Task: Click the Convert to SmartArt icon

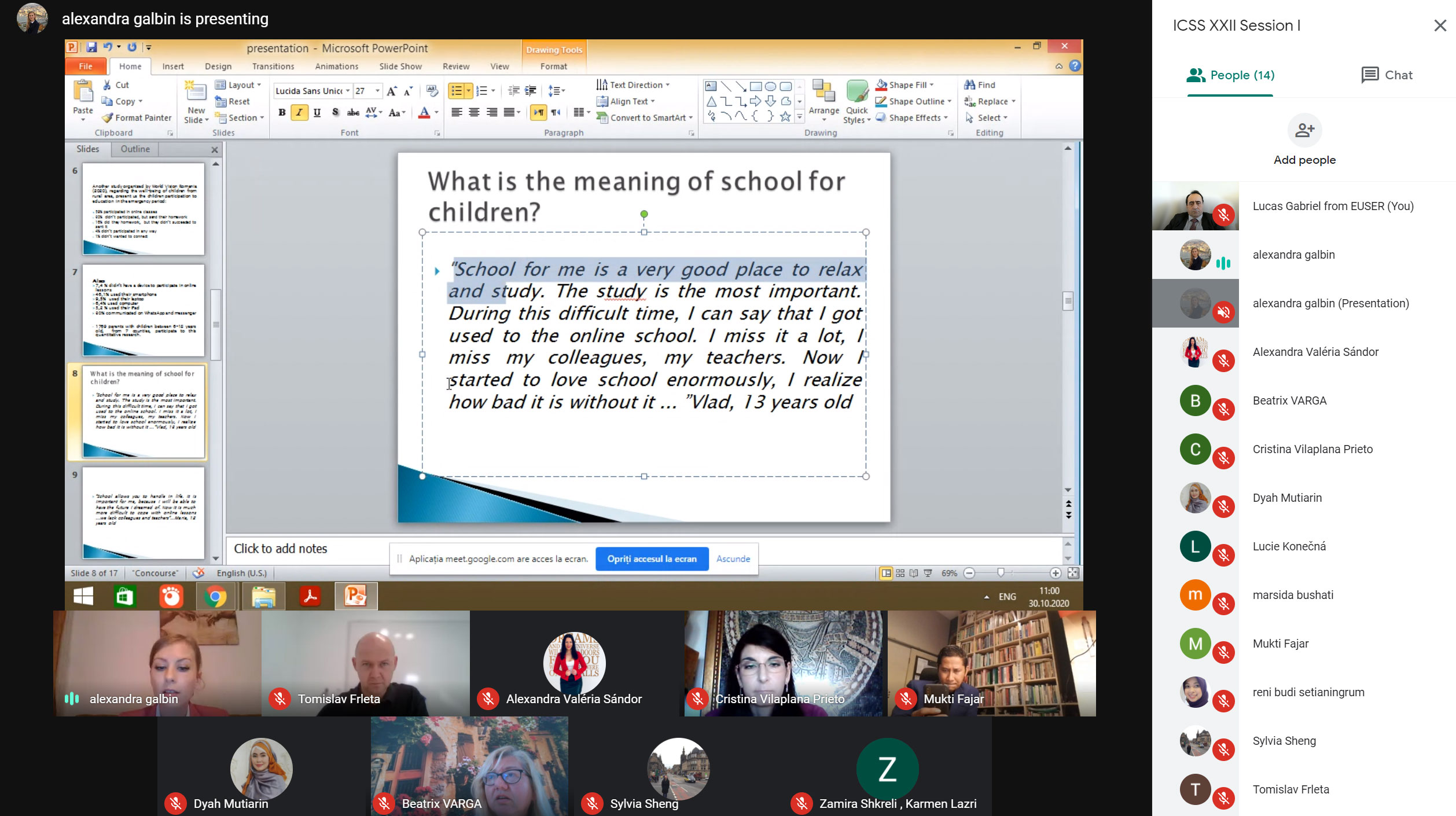Action: [602, 118]
